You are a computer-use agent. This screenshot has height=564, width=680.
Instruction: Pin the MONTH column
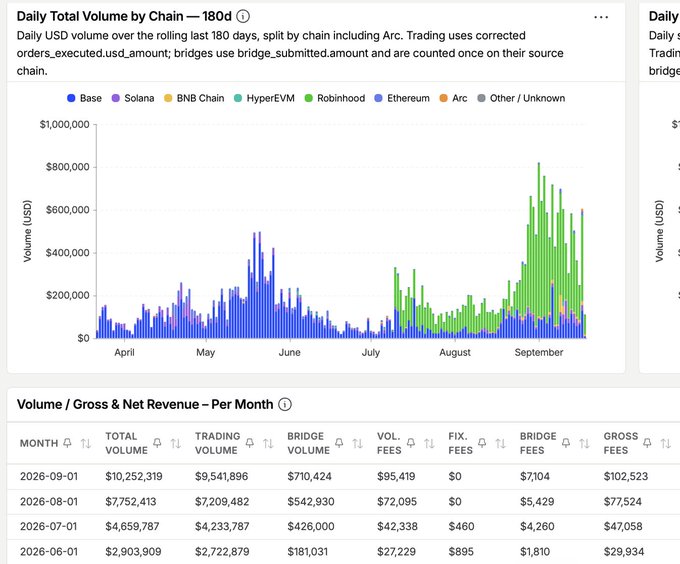(x=67, y=443)
